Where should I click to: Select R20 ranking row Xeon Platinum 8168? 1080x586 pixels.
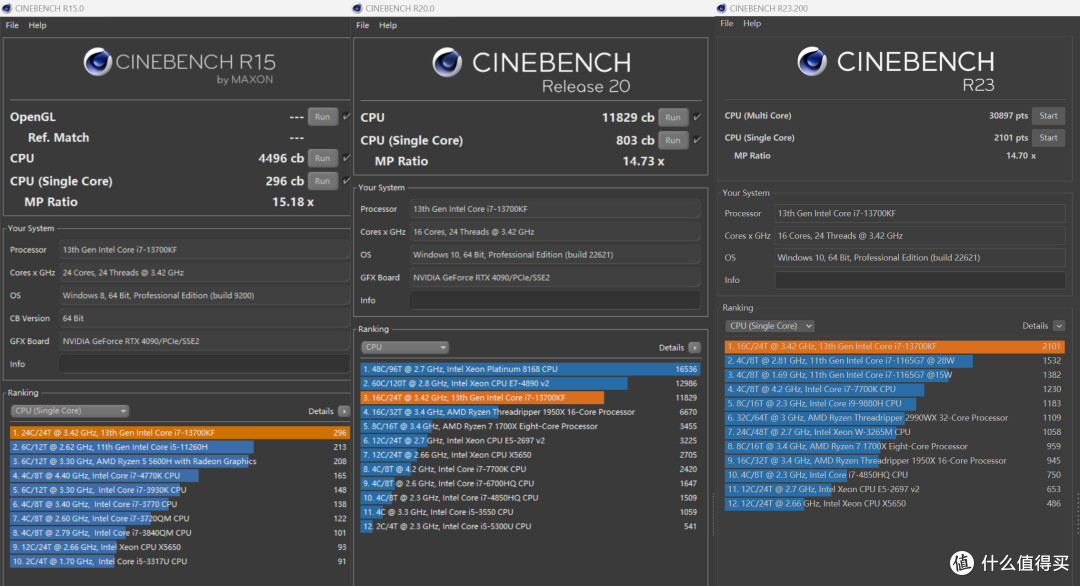(x=530, y=369)
